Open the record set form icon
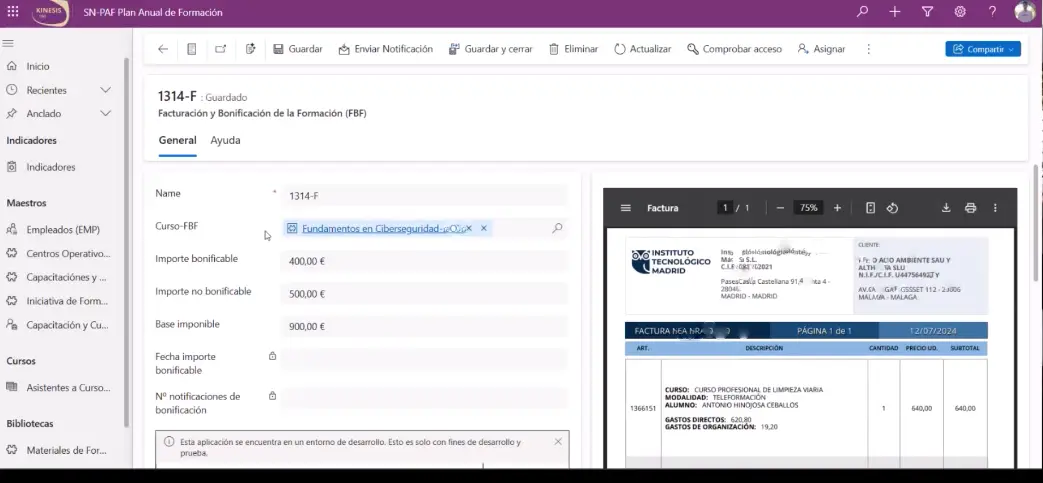Viewport: 1043px width, 483px height. pos(192,49)
